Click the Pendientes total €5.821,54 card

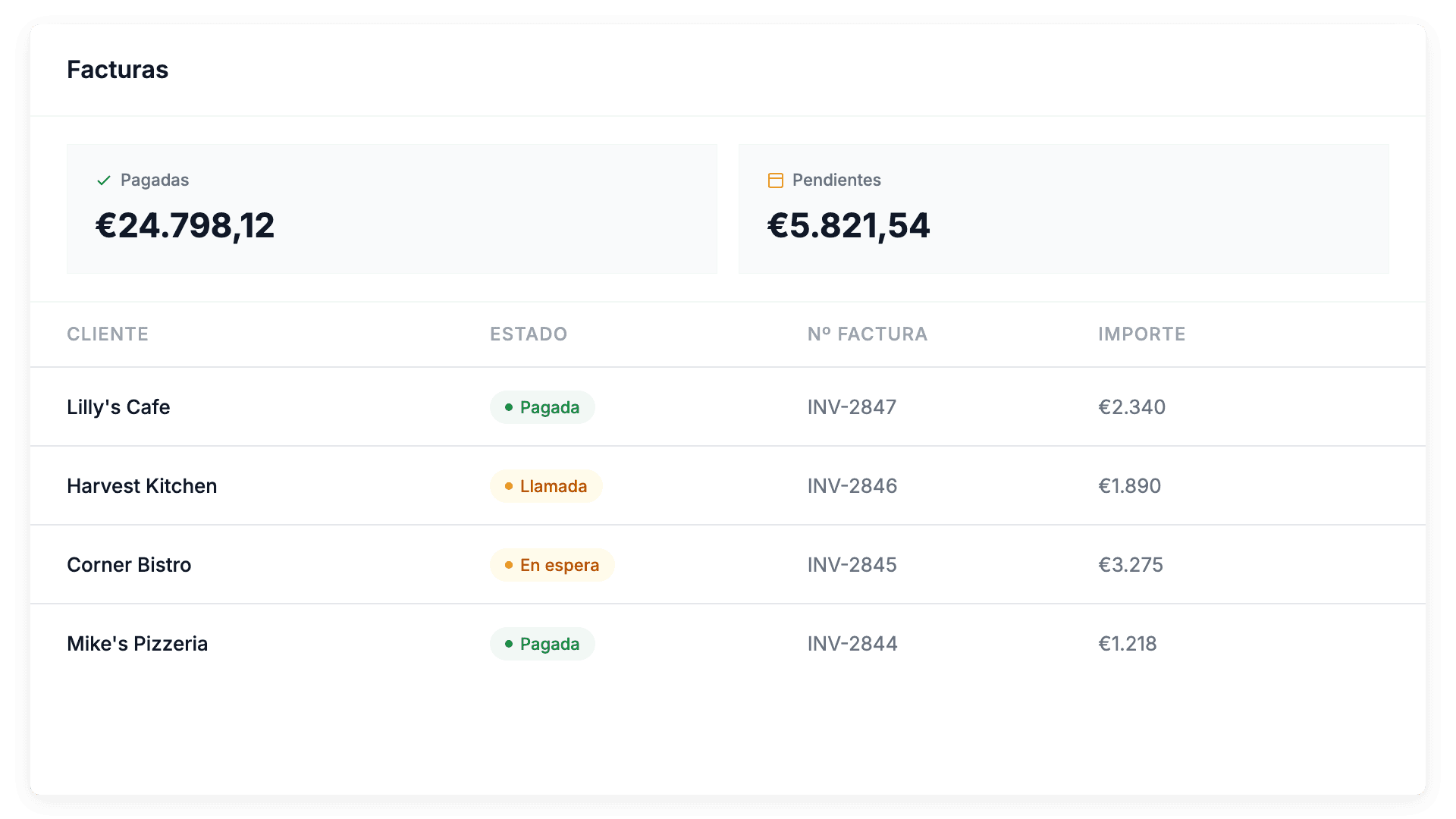(x=1063, y=209)
